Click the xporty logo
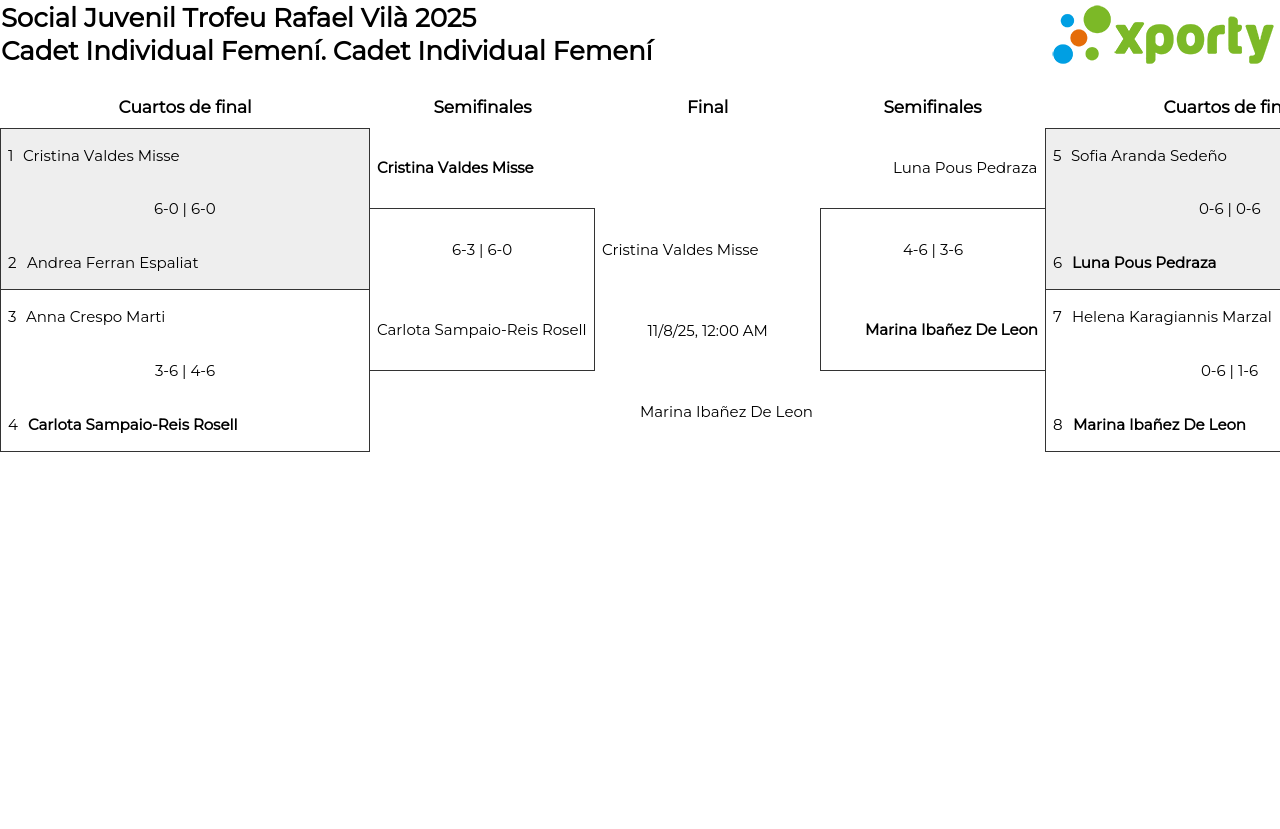Image resolution: width=1280 pixels, height=829 pixels. tap(1162, 36)
